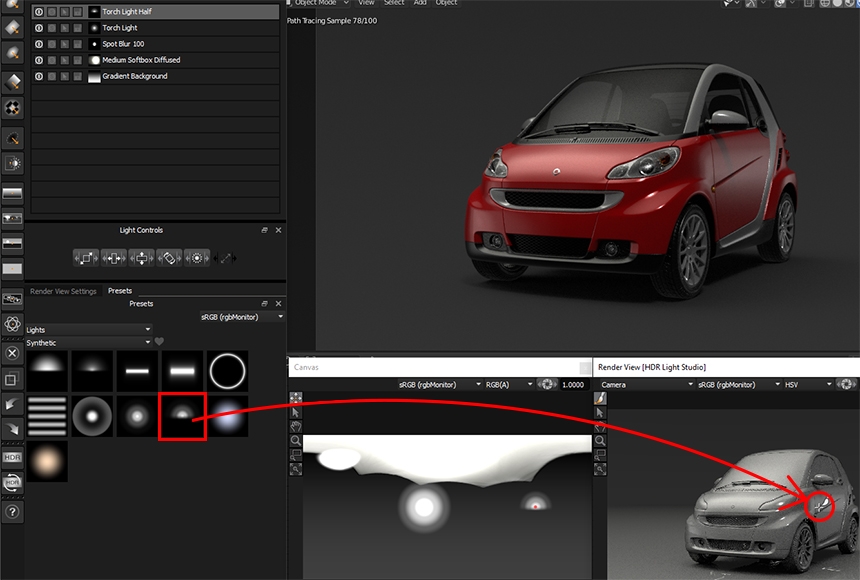Screen dimensions: 860x580
Task: Select Canvas hand pan tool
Action: tap(296, 426)
